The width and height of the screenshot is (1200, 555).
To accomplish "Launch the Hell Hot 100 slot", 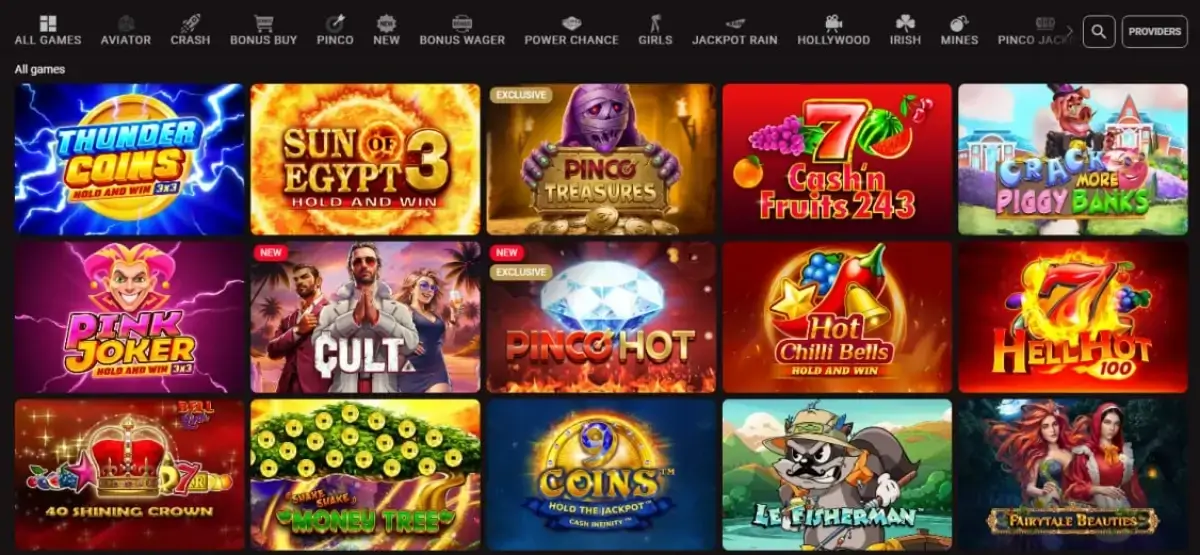I will click(1073, 317).
